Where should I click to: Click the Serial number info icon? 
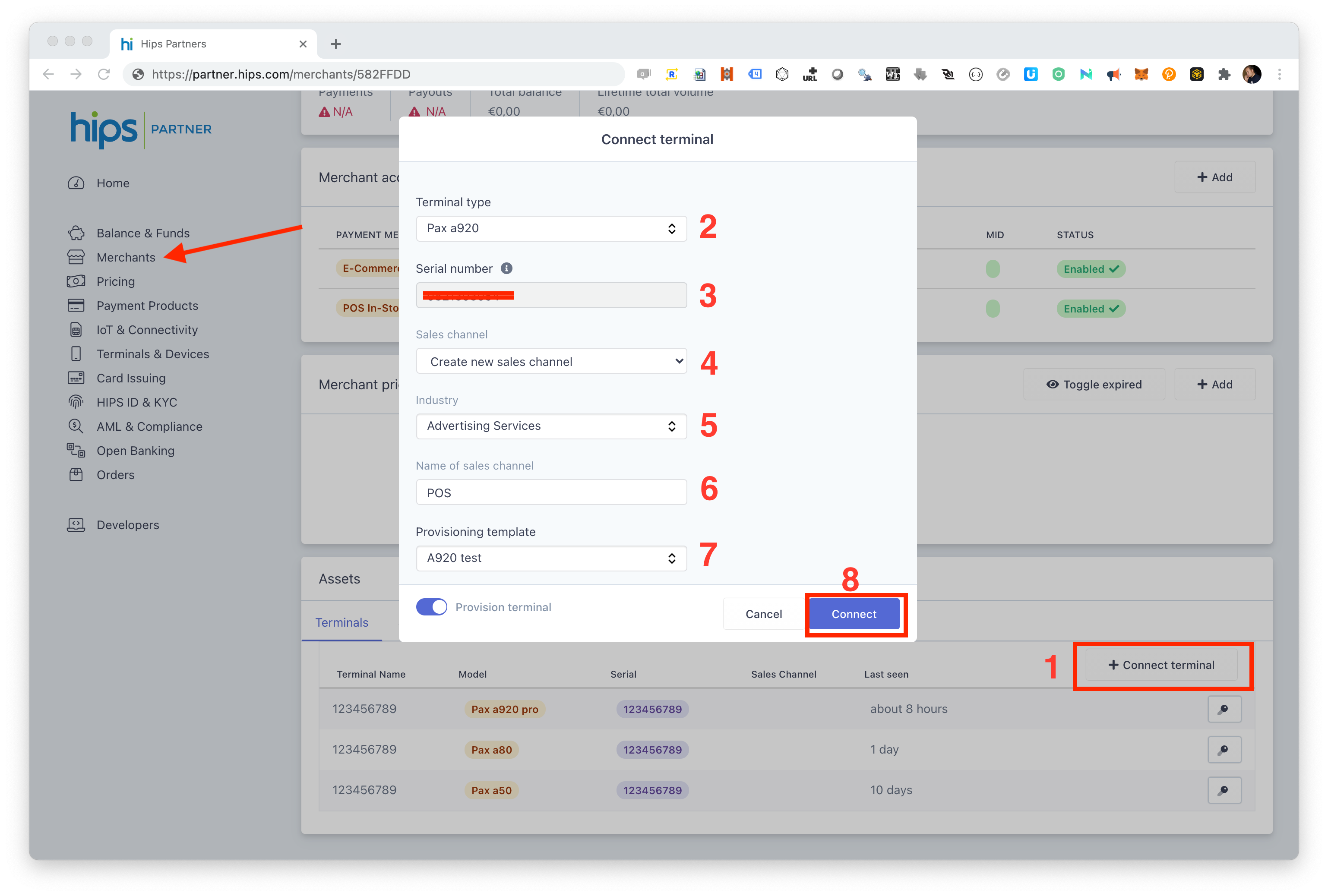coord(506,268)
